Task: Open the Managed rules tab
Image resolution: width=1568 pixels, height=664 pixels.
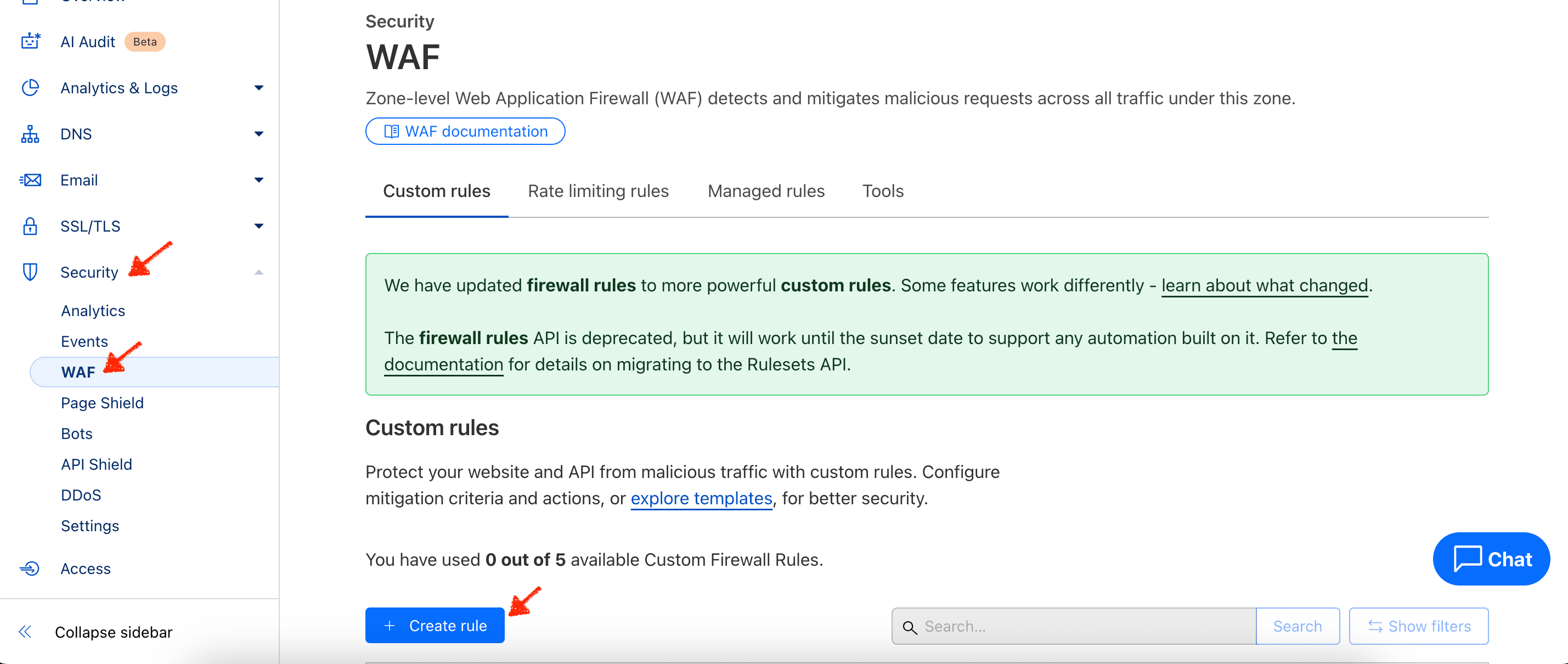Action: [x=766, y=191]
